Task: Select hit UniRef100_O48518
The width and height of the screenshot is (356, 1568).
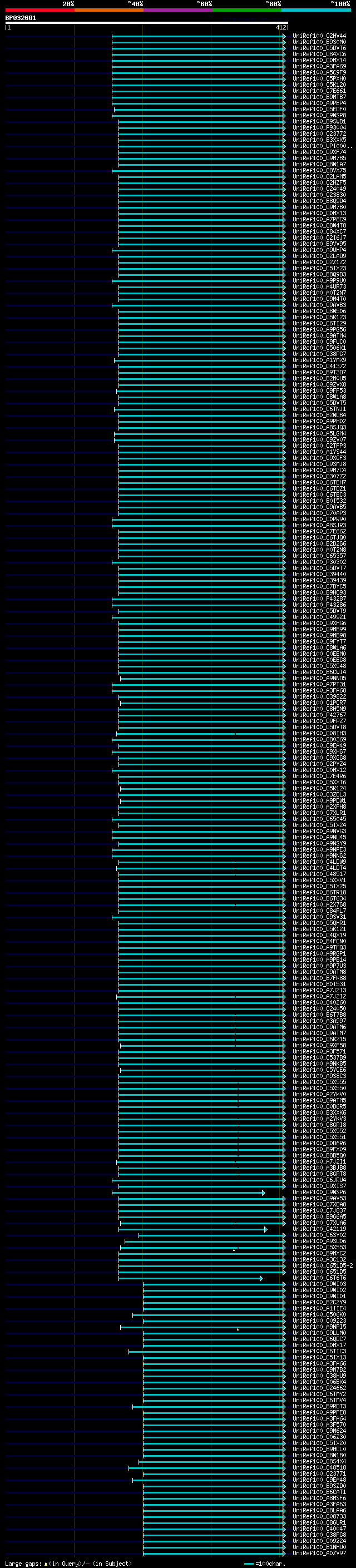Action: (319, 1467)
